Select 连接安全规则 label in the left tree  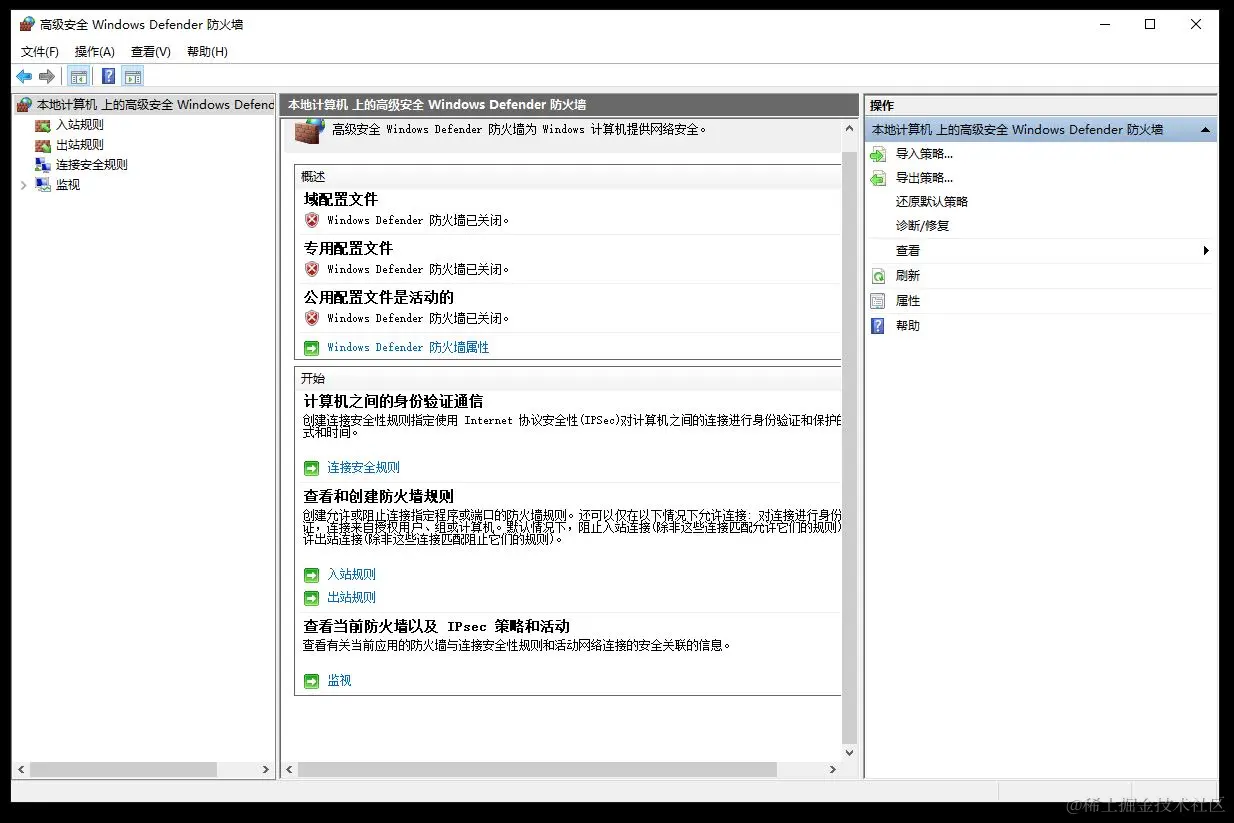point(92,165)
